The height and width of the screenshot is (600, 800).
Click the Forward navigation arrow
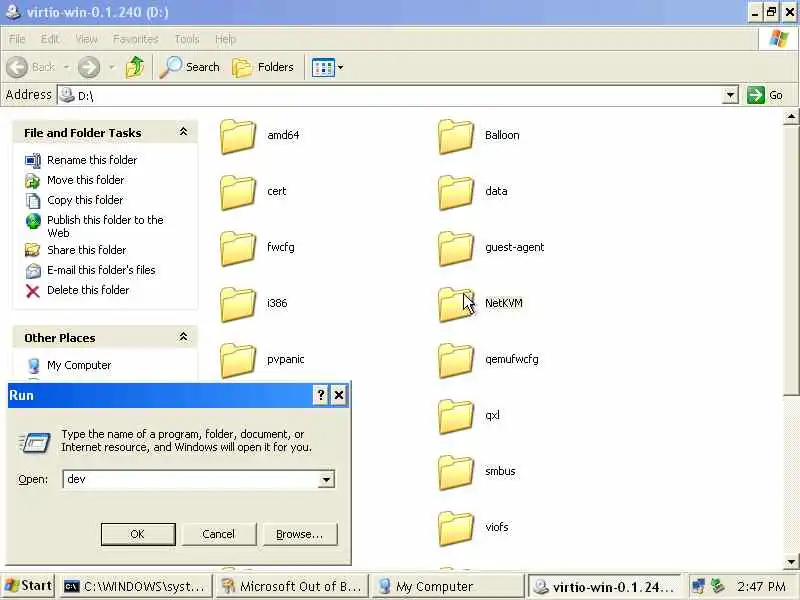pos(89,67)
